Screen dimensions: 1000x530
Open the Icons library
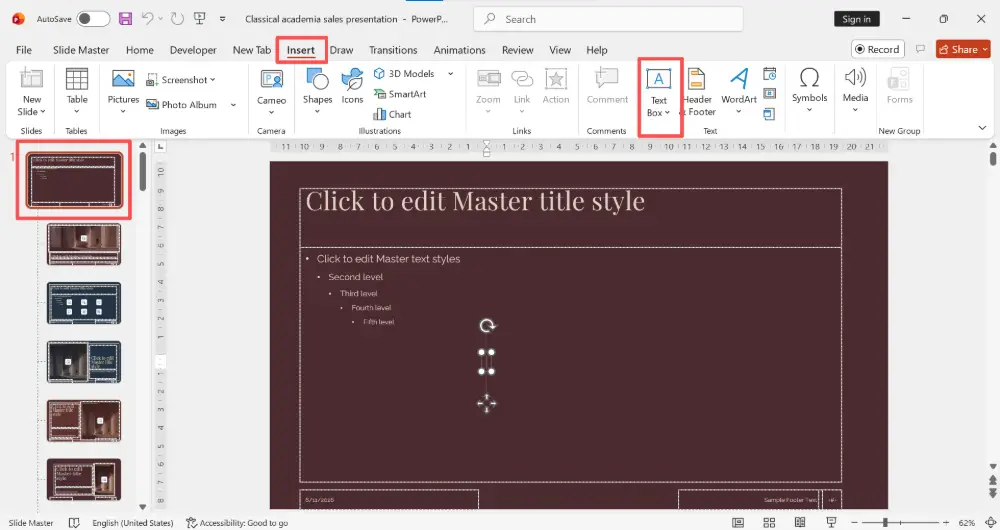tap(352, 87)
